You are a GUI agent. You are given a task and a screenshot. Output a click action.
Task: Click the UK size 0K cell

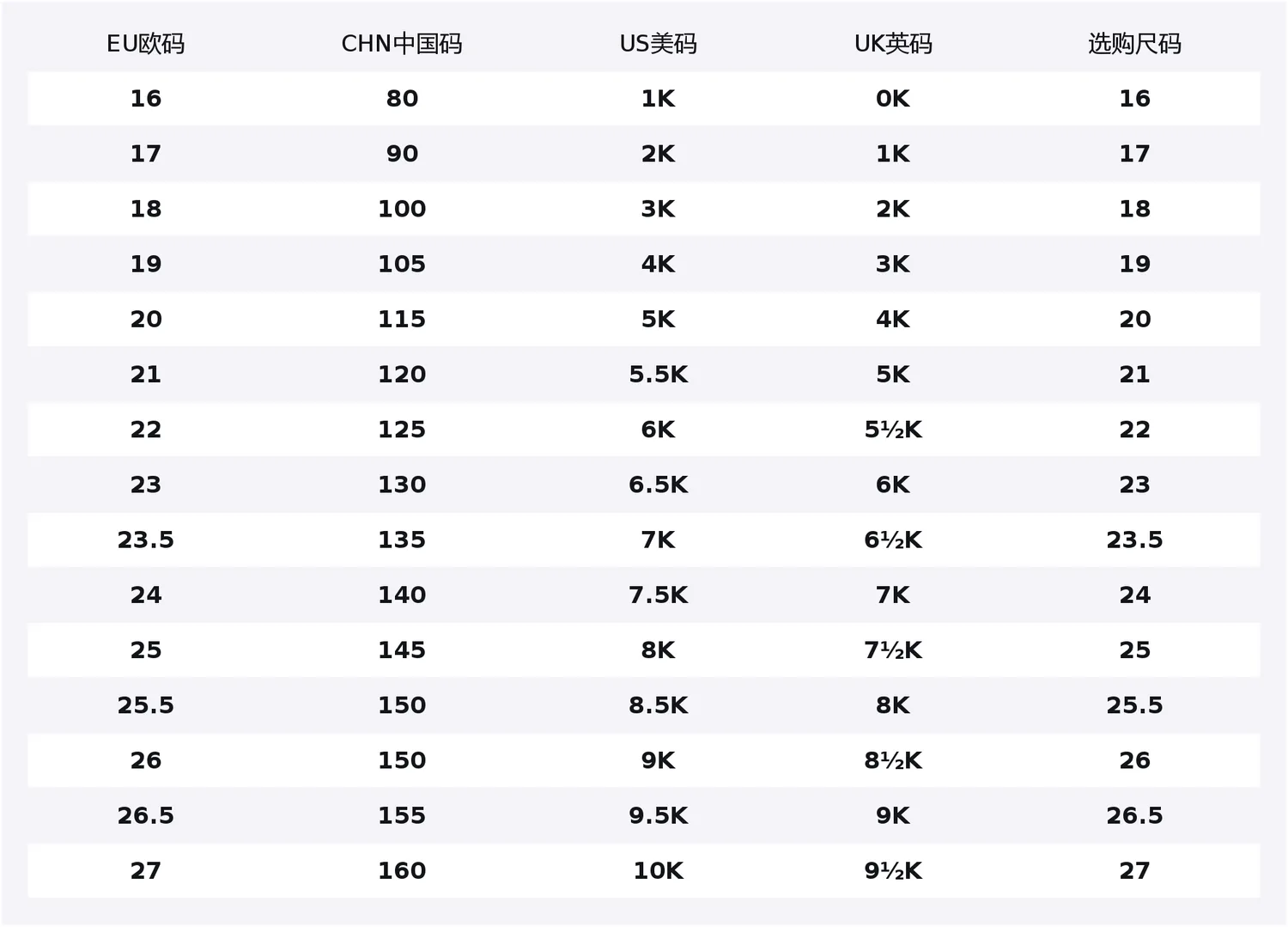click(893, 99)
